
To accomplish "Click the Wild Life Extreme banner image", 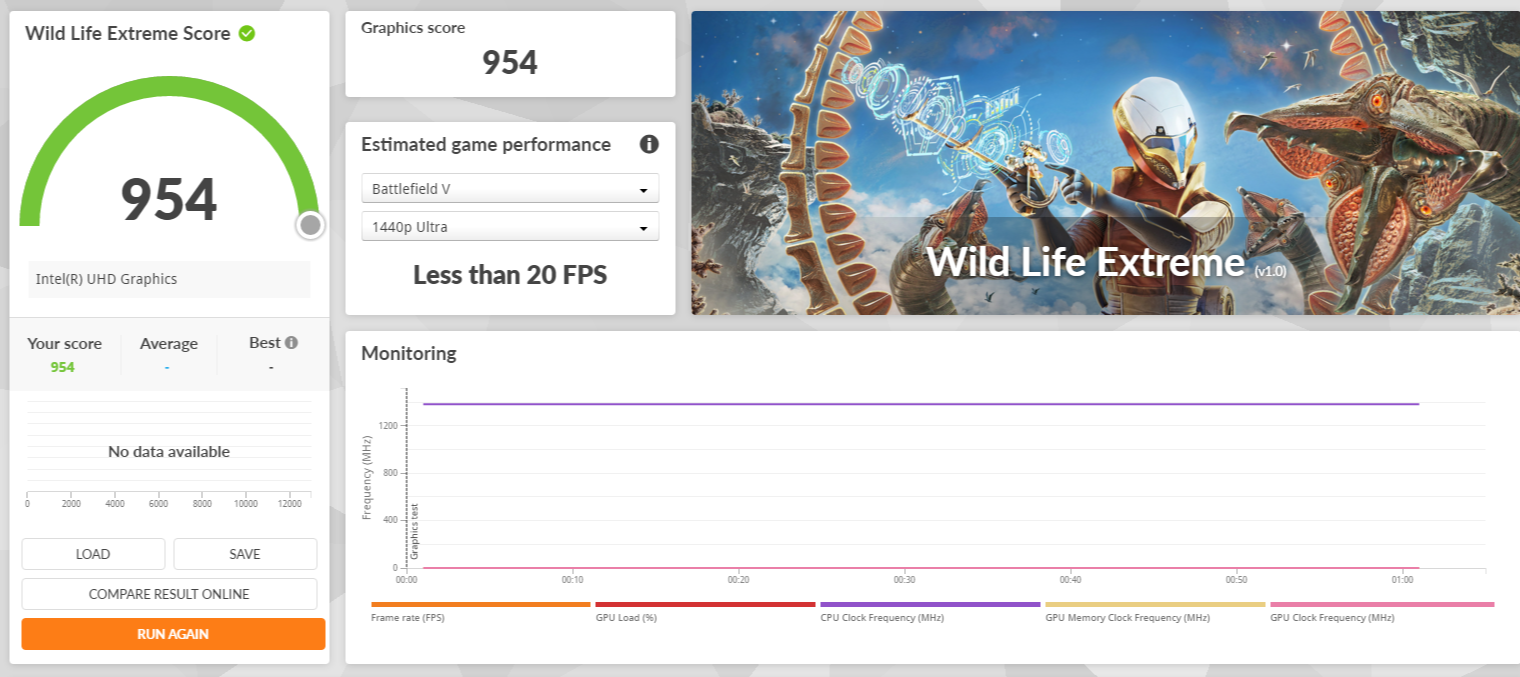I will [1105, 163].
